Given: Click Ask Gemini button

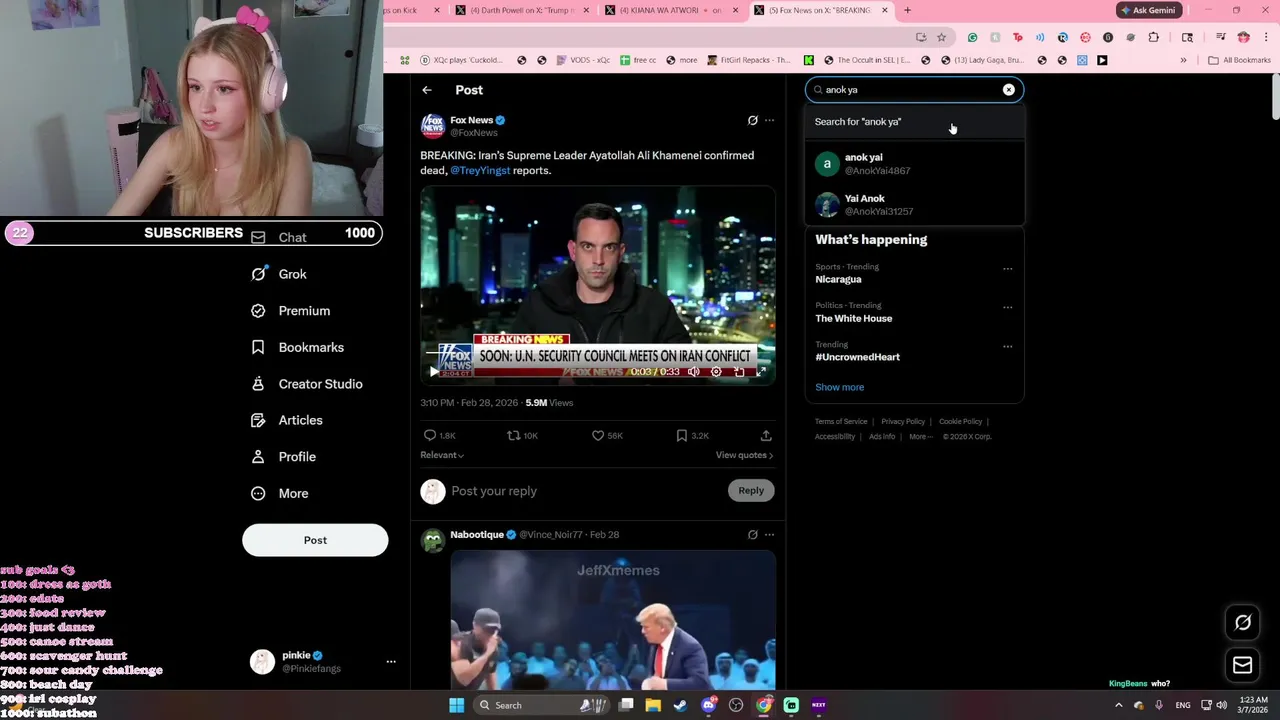Looking at the screenshot, I should tap(1148, 10).
